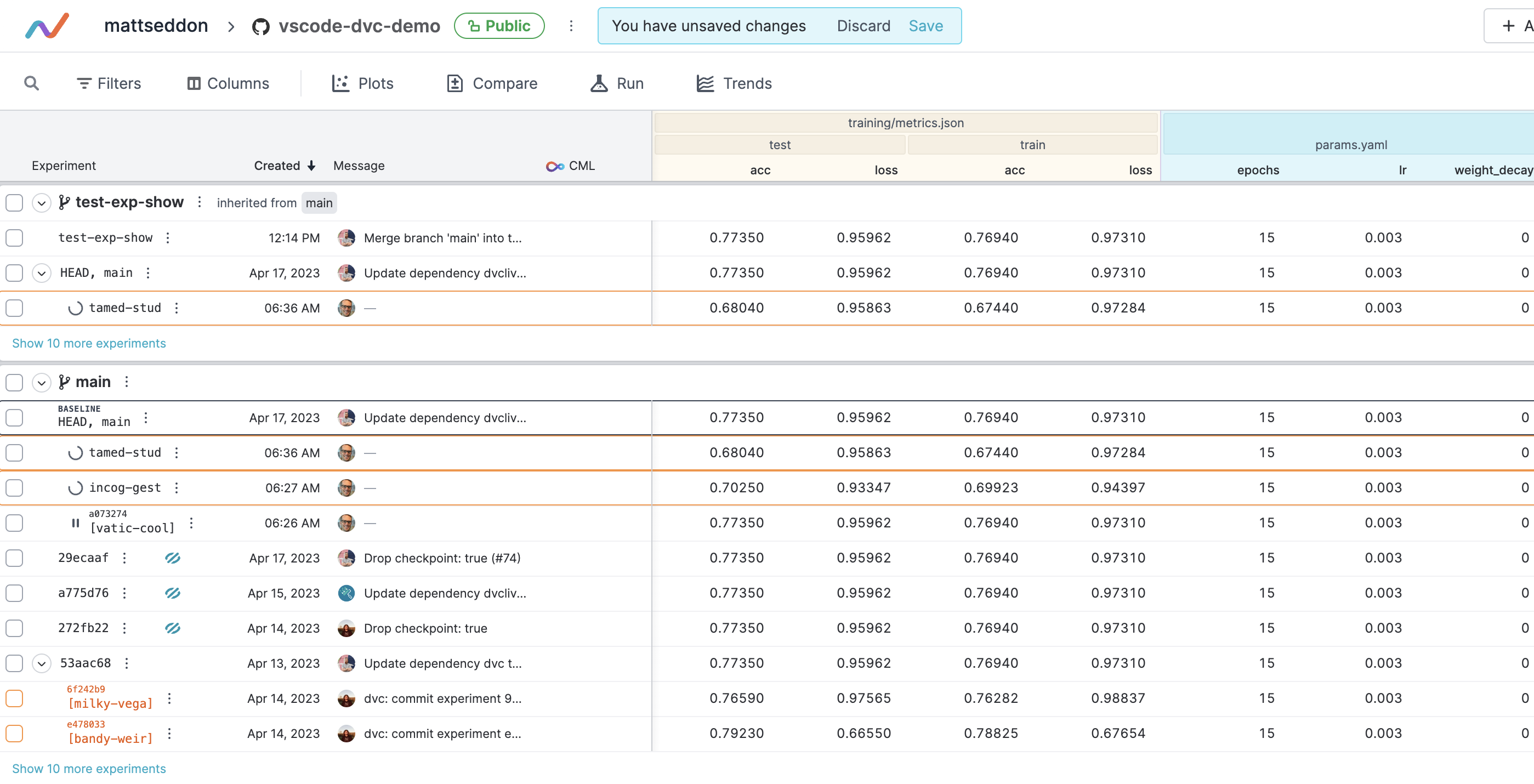Click the search magnifier icon

(31, 83)
